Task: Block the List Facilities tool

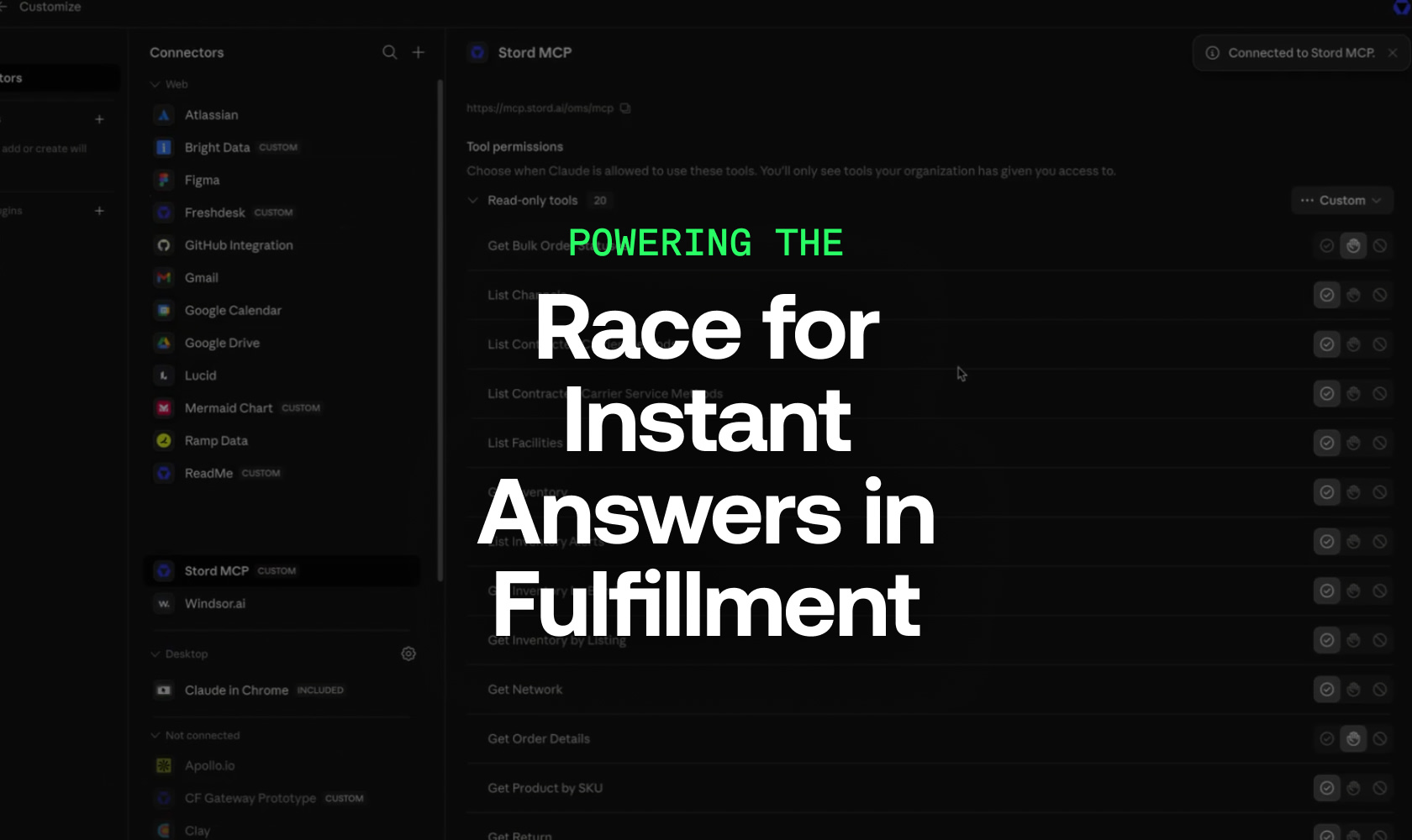Action: pyautogui.click(x=1380, y=443)
